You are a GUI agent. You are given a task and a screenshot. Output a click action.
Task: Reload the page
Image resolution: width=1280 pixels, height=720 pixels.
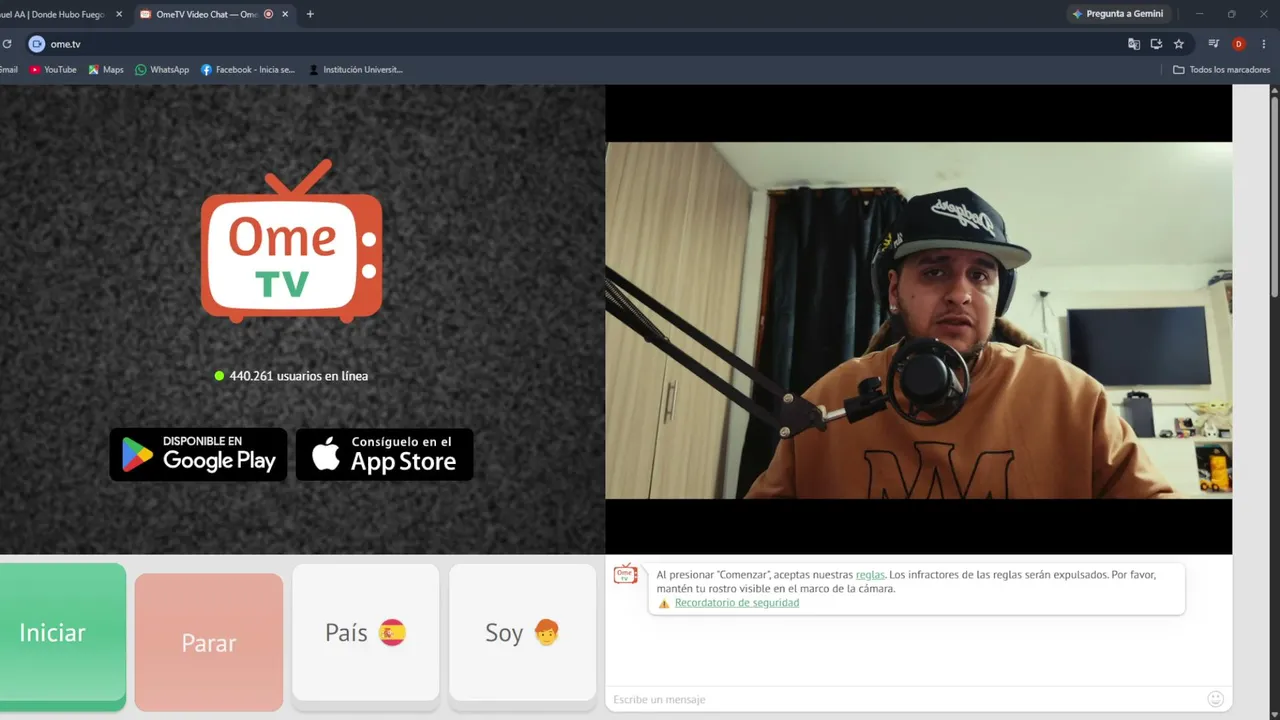coord(7,44)
